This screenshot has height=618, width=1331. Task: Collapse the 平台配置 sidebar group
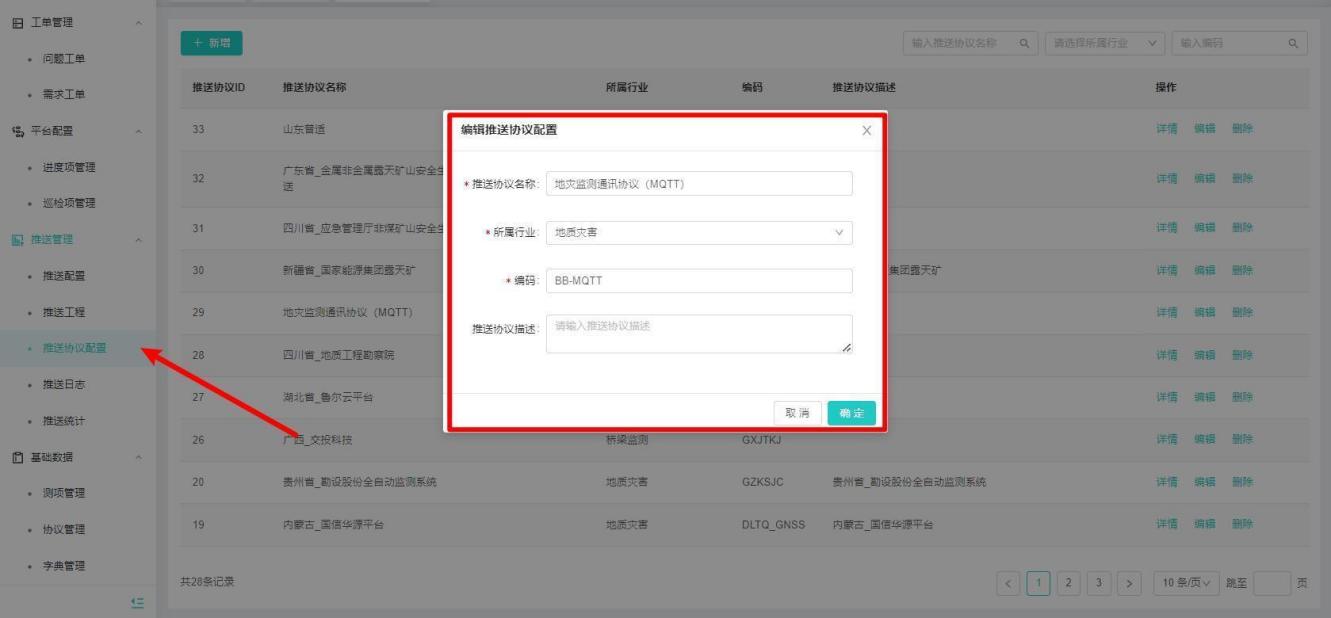pos(138,130)
